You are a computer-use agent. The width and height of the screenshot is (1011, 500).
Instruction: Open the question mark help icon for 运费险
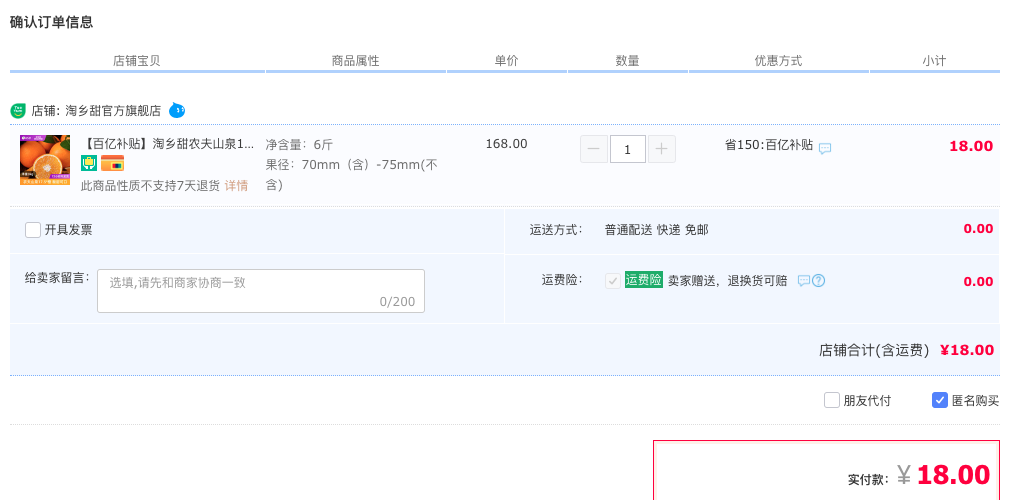click(x=818, y=281)
